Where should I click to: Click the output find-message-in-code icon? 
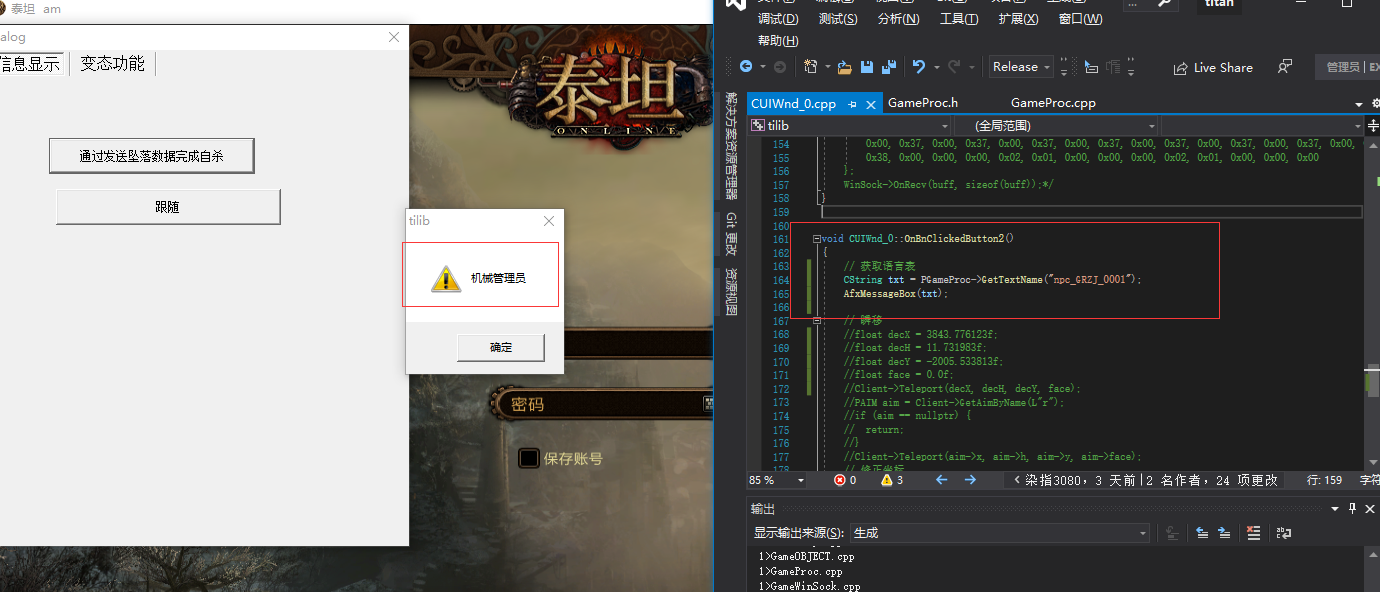coord(1171,533)
